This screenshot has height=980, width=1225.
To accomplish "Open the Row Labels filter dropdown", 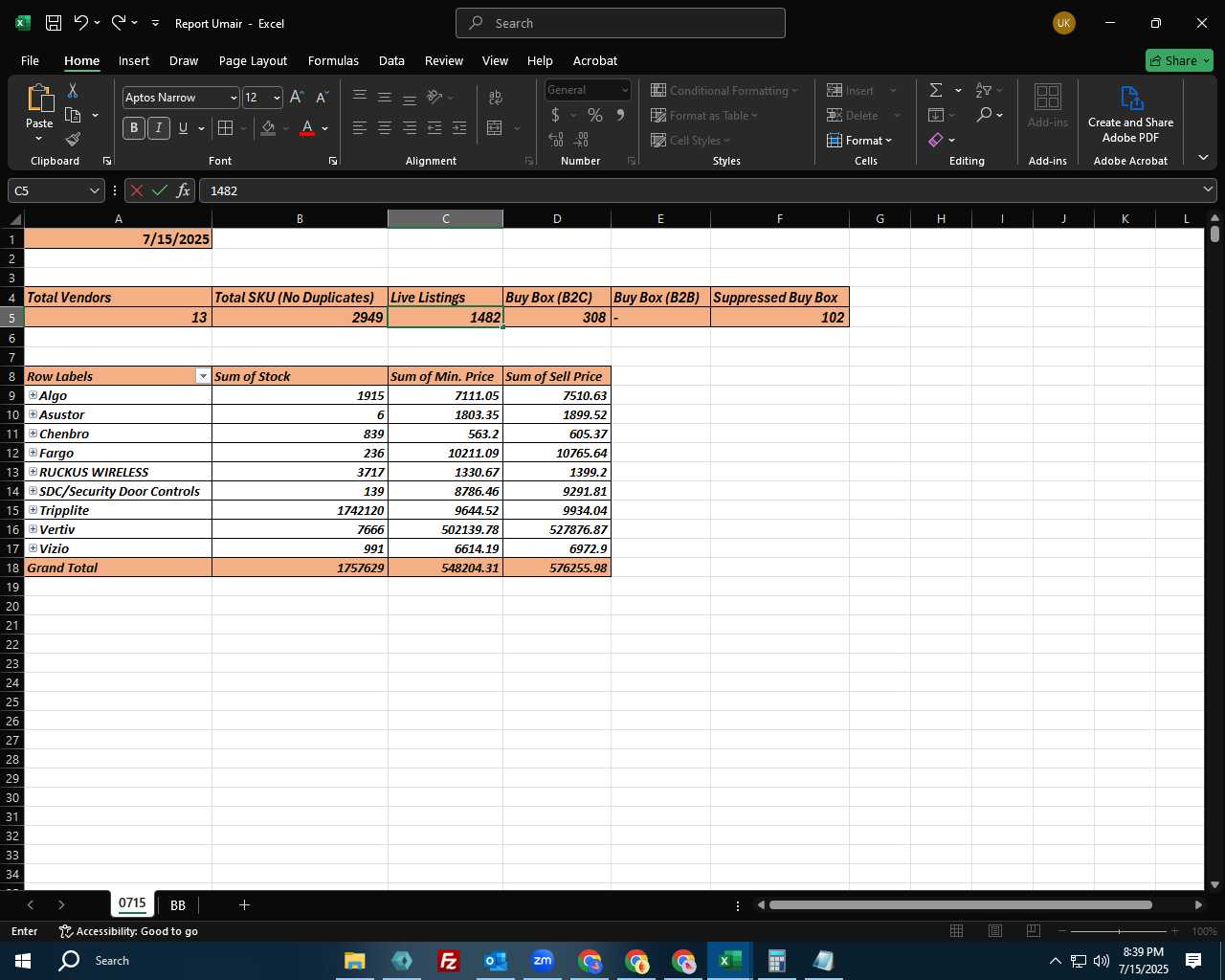I will point(203,376).
